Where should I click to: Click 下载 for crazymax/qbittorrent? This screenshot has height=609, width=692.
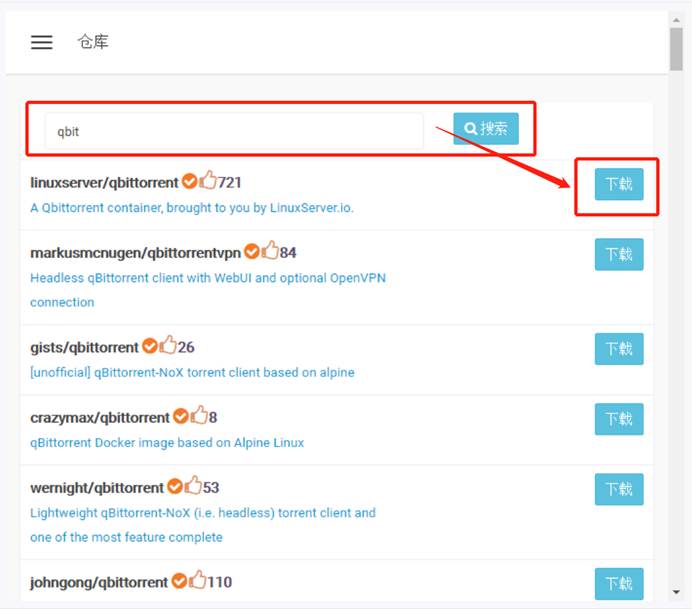(619, 418)
